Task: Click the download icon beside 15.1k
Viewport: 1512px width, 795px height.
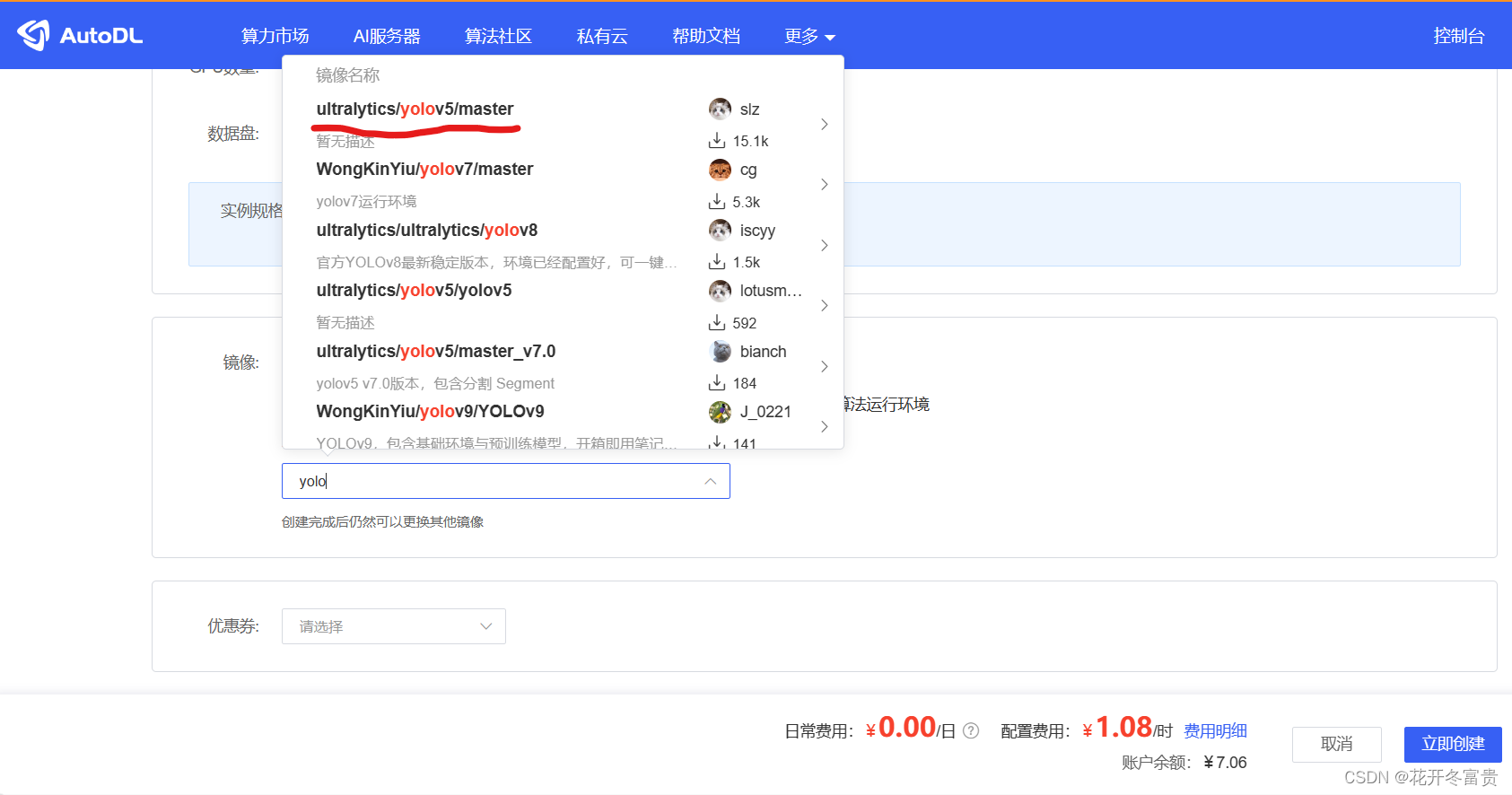Action: pyautogui.click(x=717, y=141)
